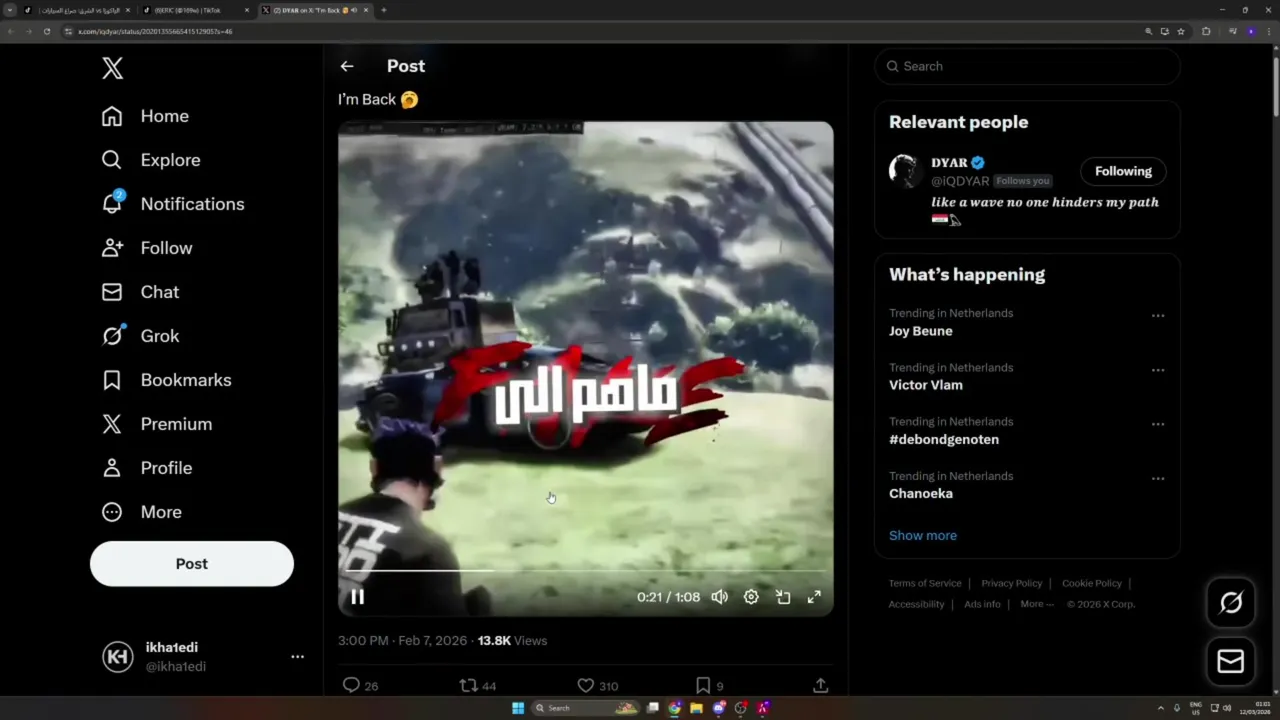Image resolution: width=1280 pixels, height=720 pixels.
Task: Switch to the second TikTok browser tab
Action: coord(195,10)
